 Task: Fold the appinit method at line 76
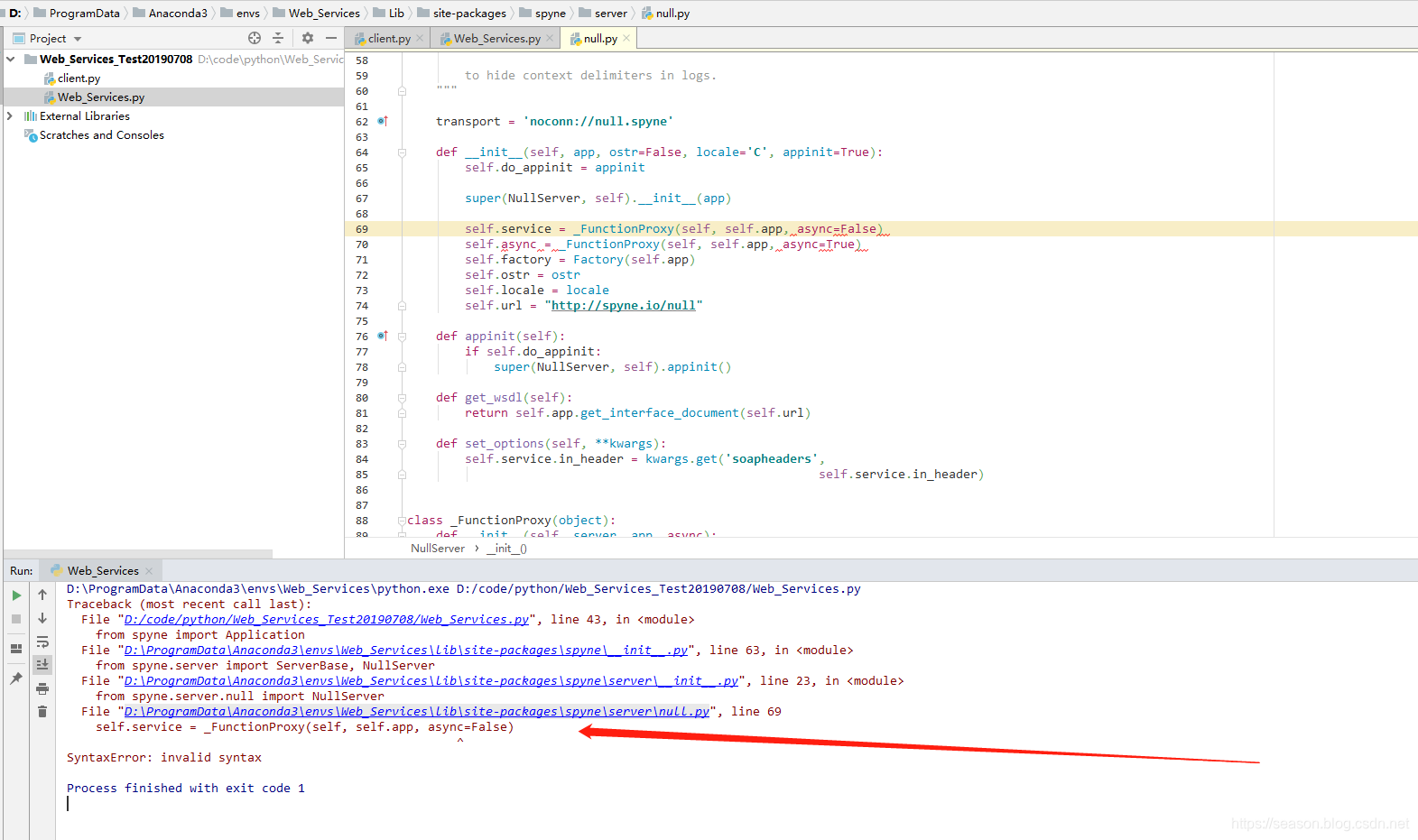coord(402,336)
